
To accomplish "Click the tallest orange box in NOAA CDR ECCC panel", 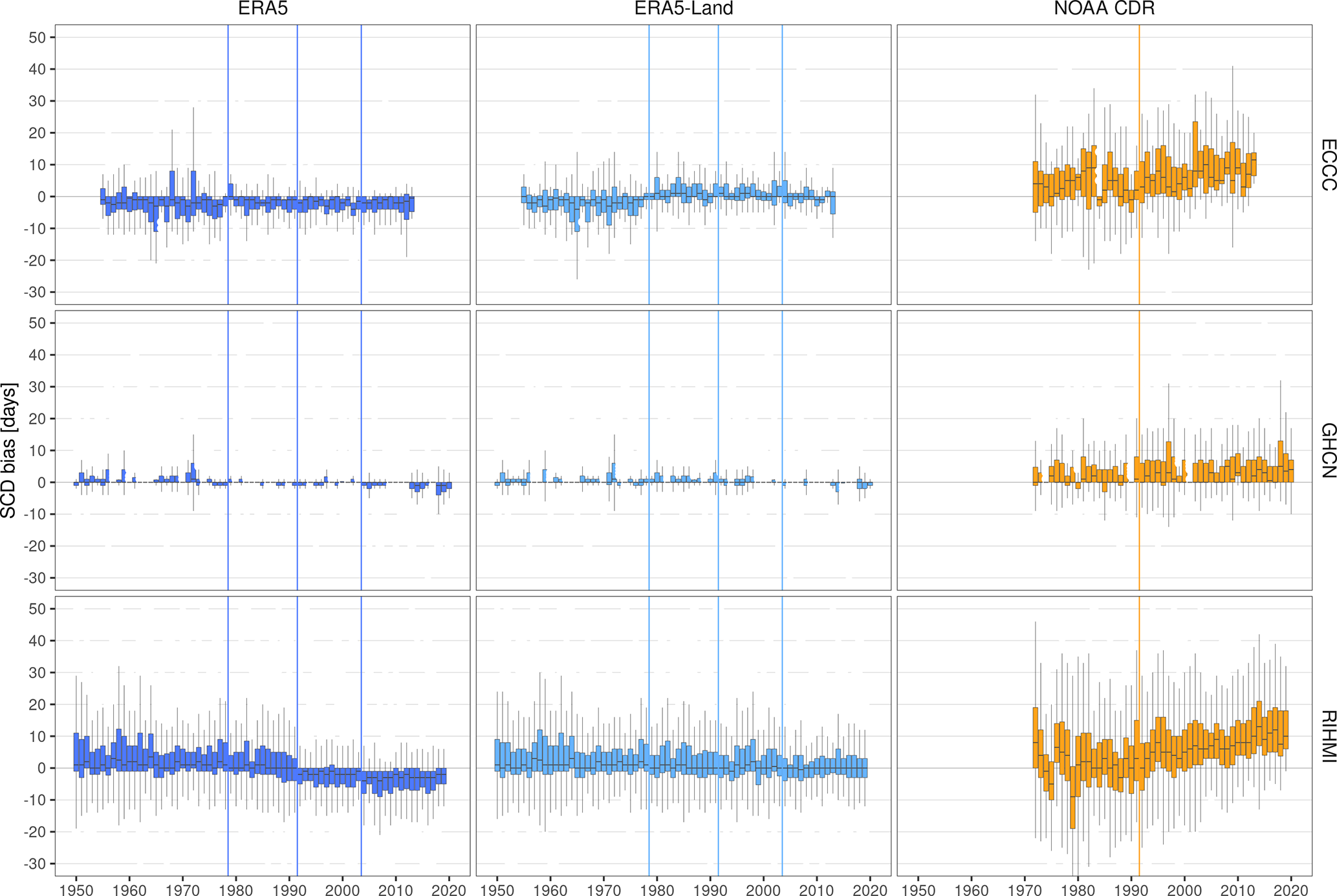I will tap(1195, 154).
